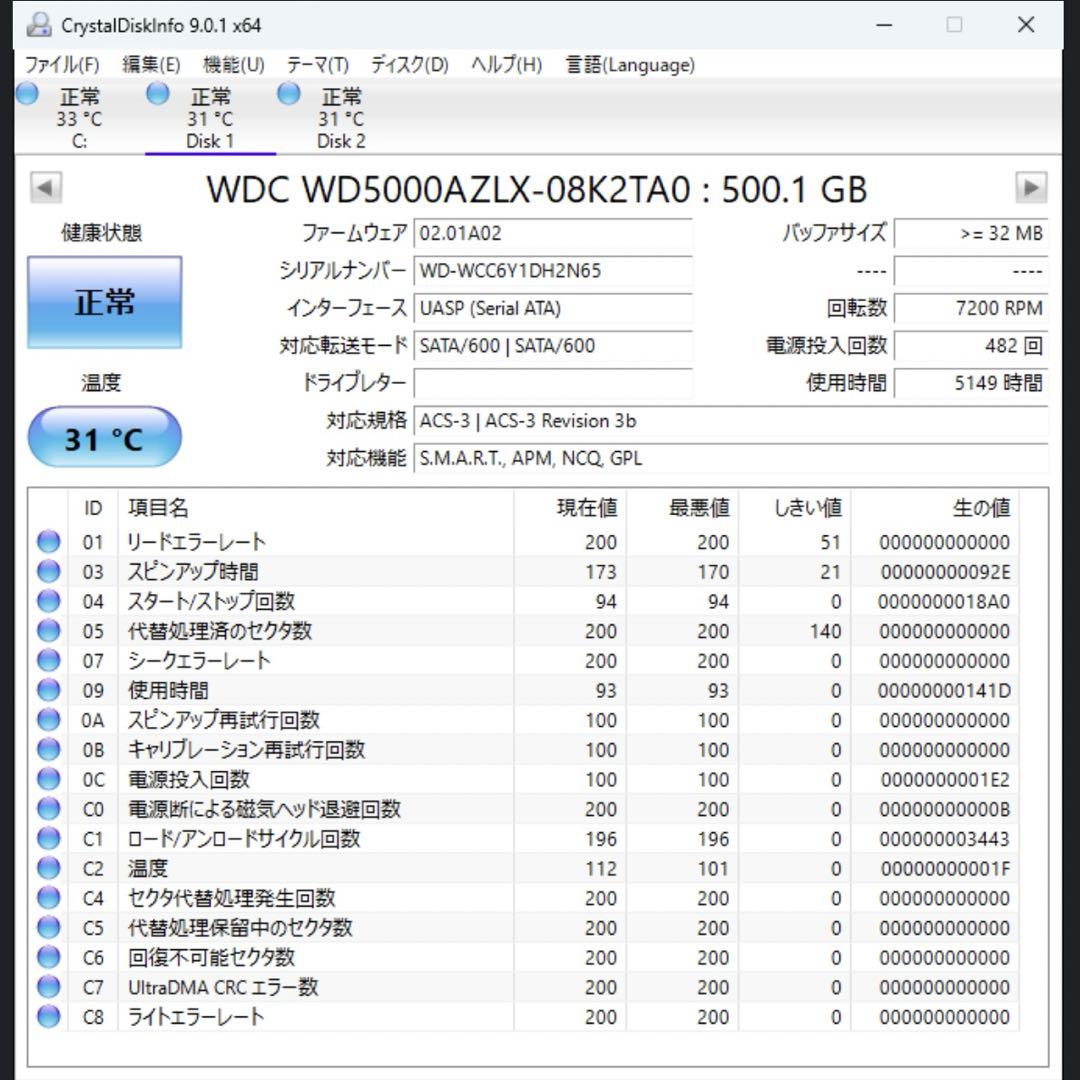1080x1080 pixels.
Task: Click the transfer mode field SATA/600 | SATA/600
Action: click(552, 345)
